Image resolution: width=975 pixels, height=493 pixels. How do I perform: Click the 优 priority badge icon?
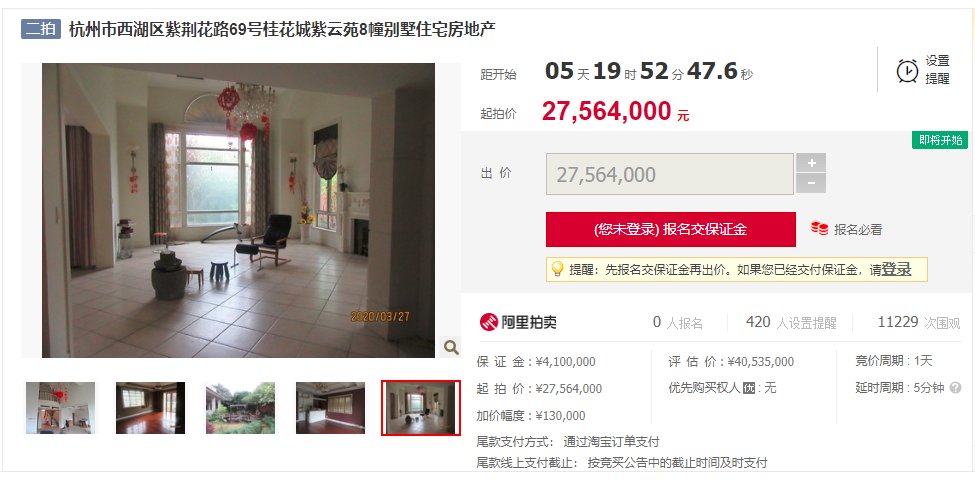tap(749, 388)
